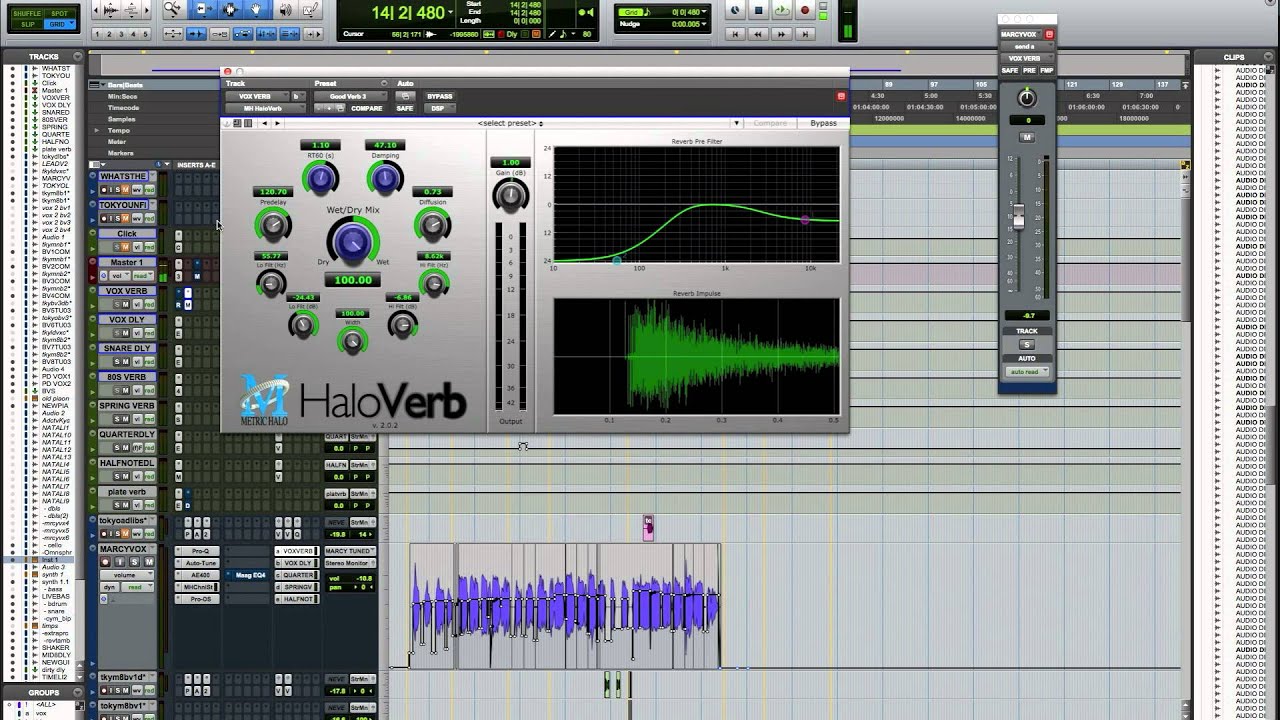
Task: Click the DSP button in plugin header
Action: pyautogui.click(x=438, y=108)
